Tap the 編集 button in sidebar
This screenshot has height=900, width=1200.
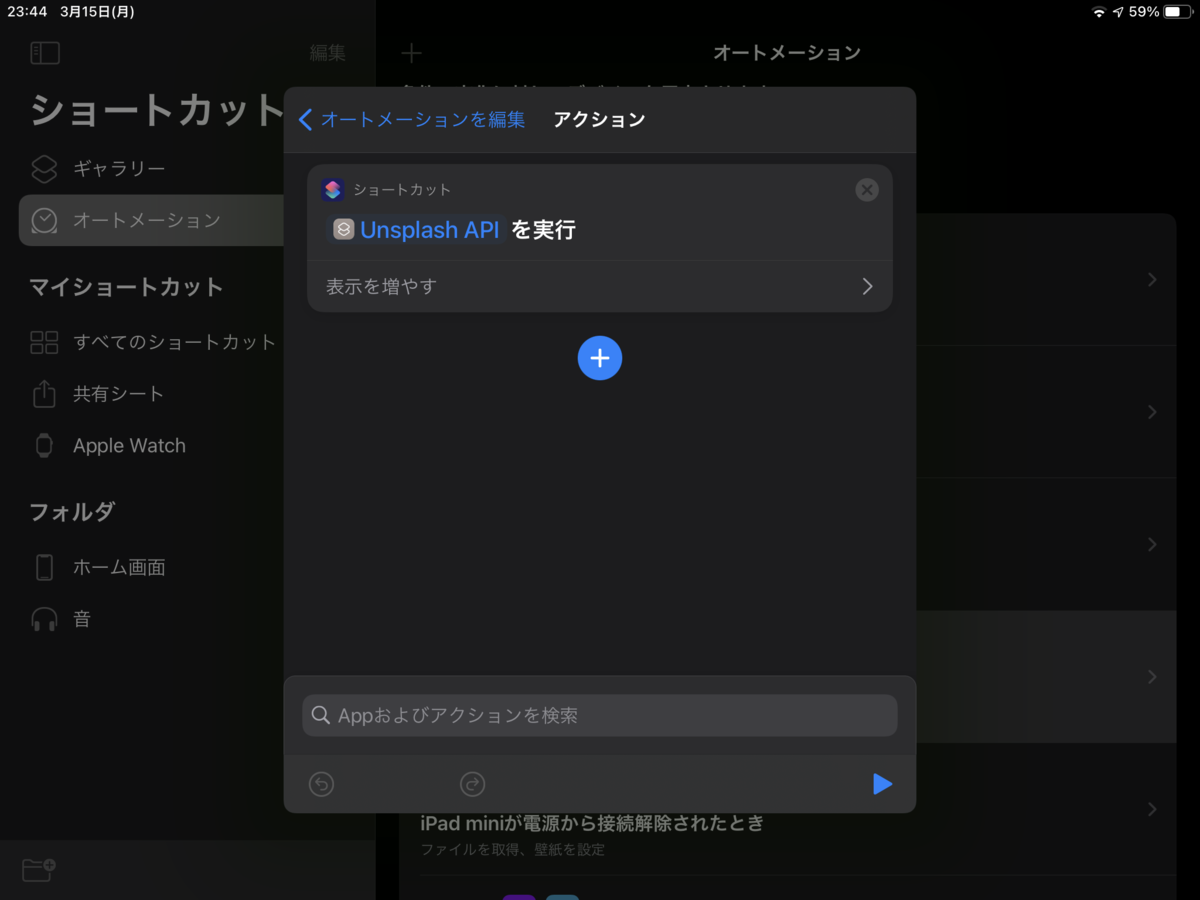328,53
